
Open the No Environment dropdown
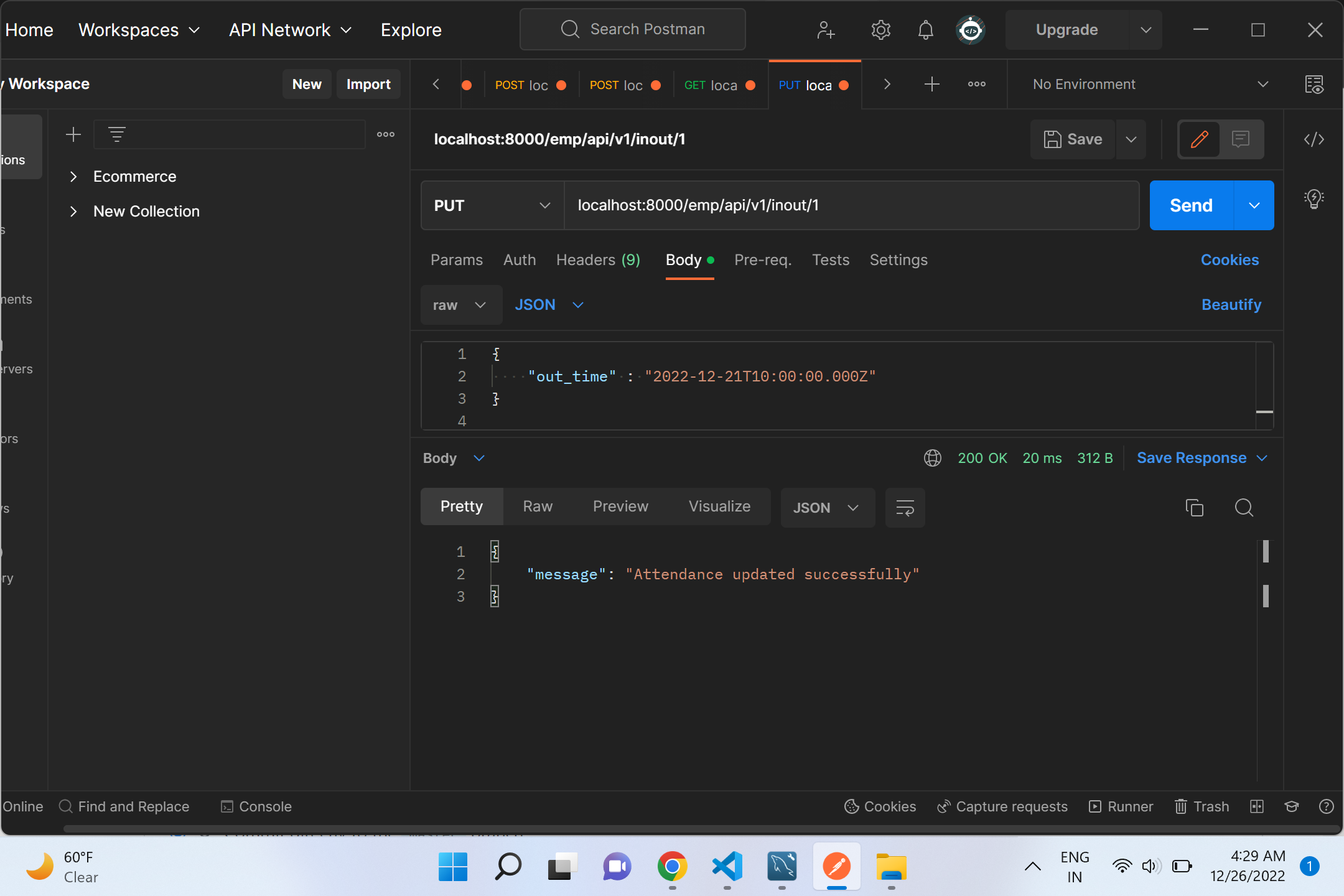(1145, 84)
